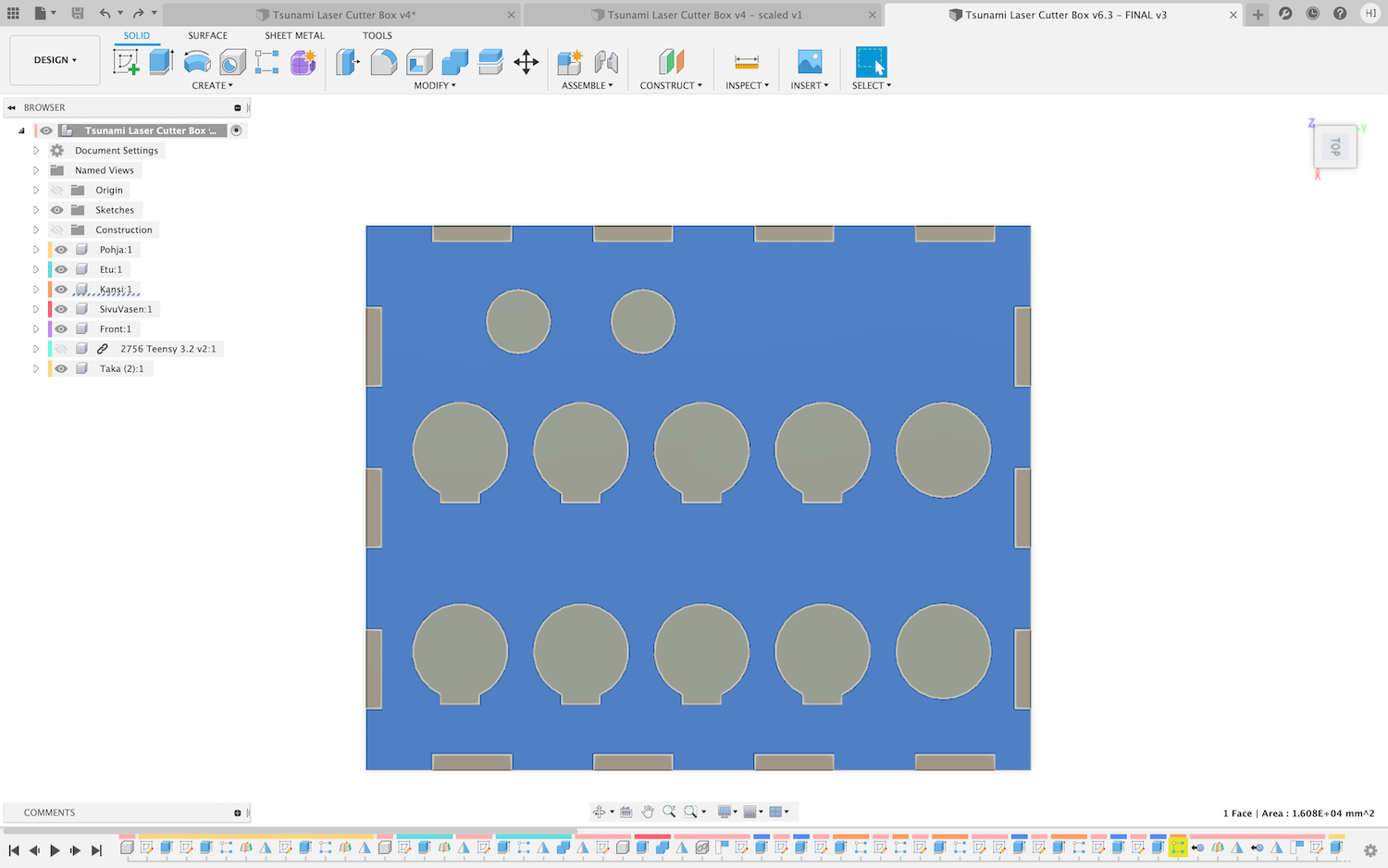Expand the Named Views folder
The height and width of the screenshot is (868, 1388).
[x=36, y=170]
